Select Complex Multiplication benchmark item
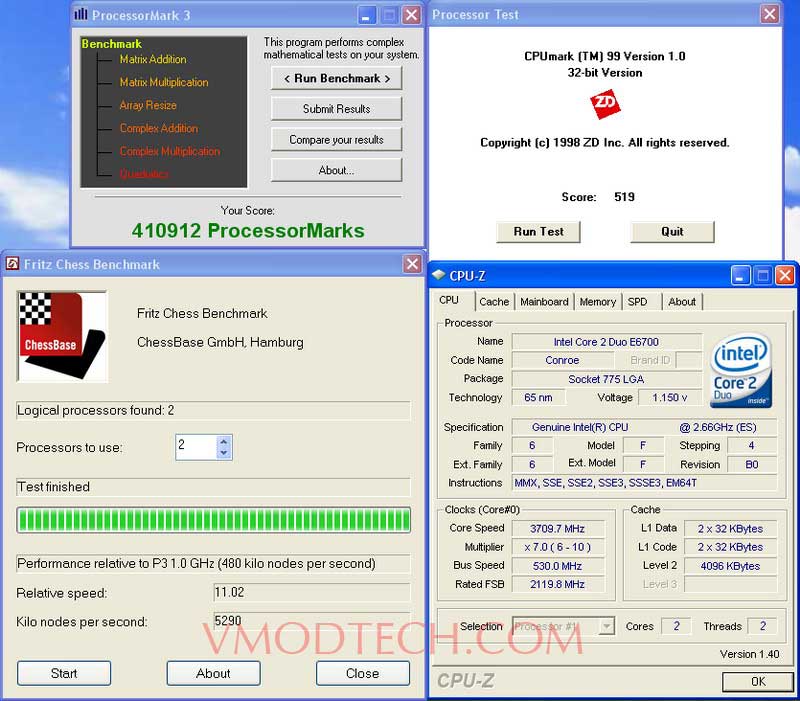The width and height of the screenshot is (800, 701). coord(170,151)
